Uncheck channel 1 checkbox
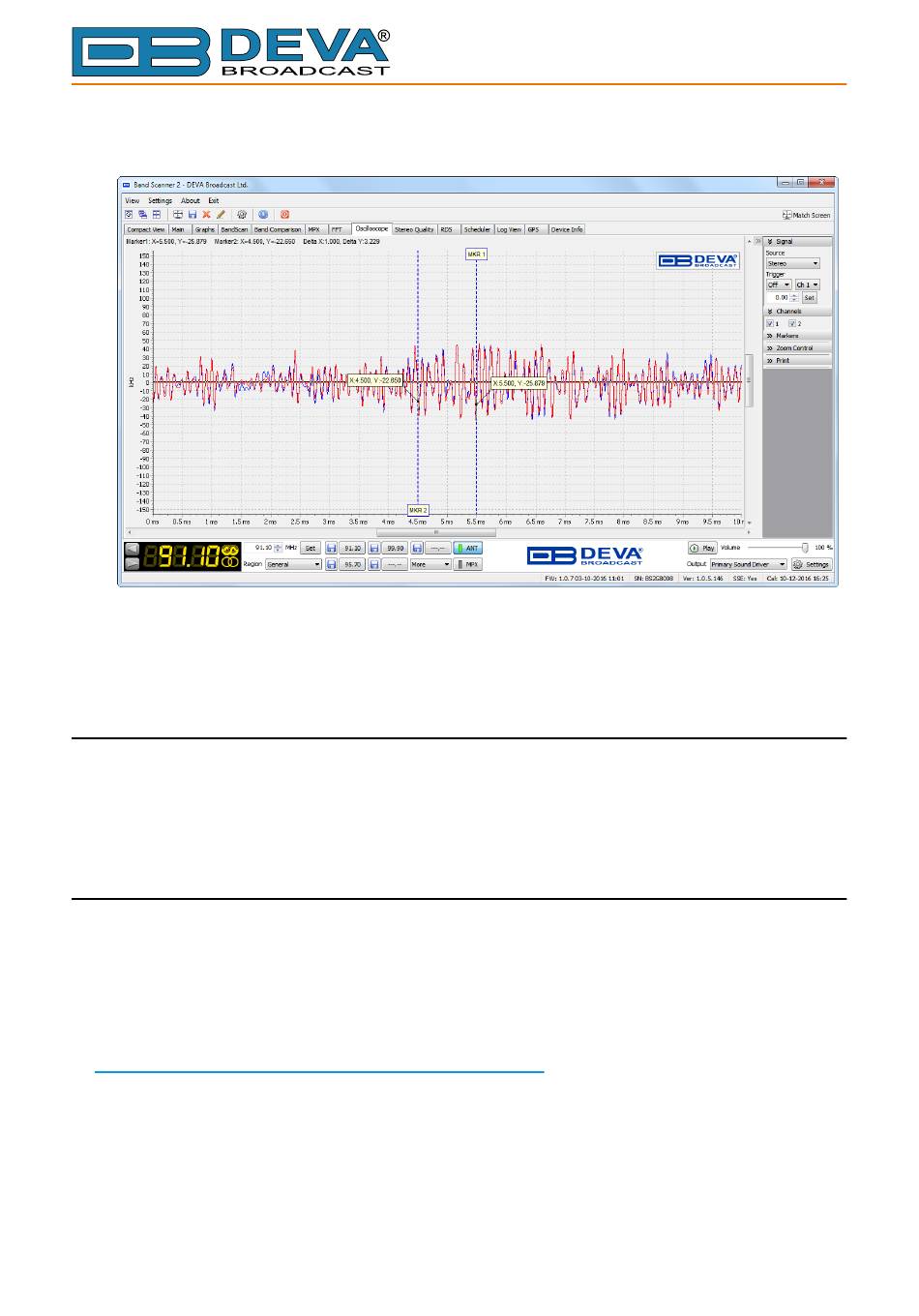This screenshot has width=919, height=1316. 770,323
